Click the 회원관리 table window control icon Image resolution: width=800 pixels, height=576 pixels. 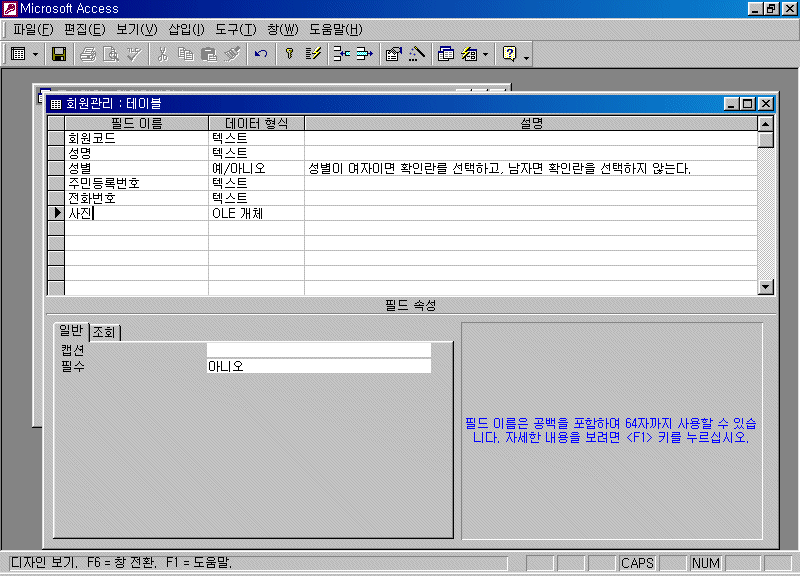click(x=56, y=104)
